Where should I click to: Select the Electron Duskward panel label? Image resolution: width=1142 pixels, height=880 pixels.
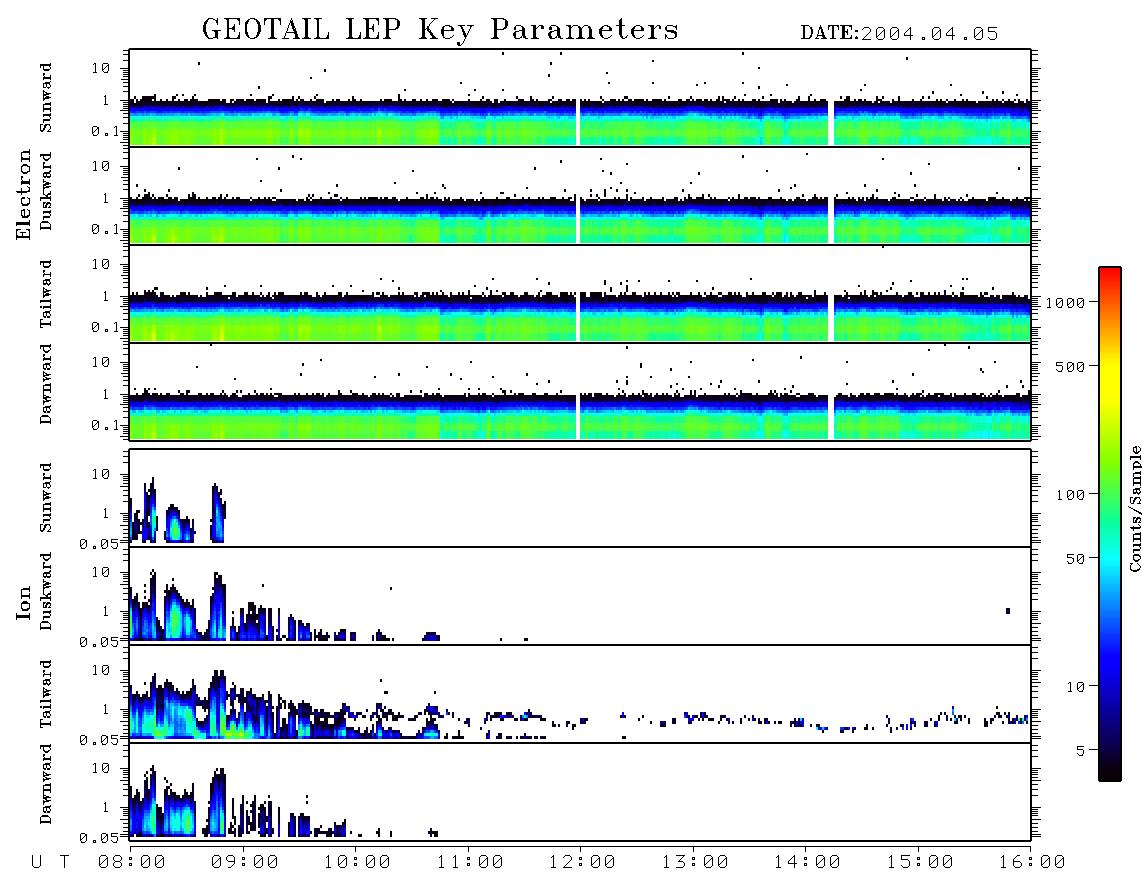tap(46, 191)
